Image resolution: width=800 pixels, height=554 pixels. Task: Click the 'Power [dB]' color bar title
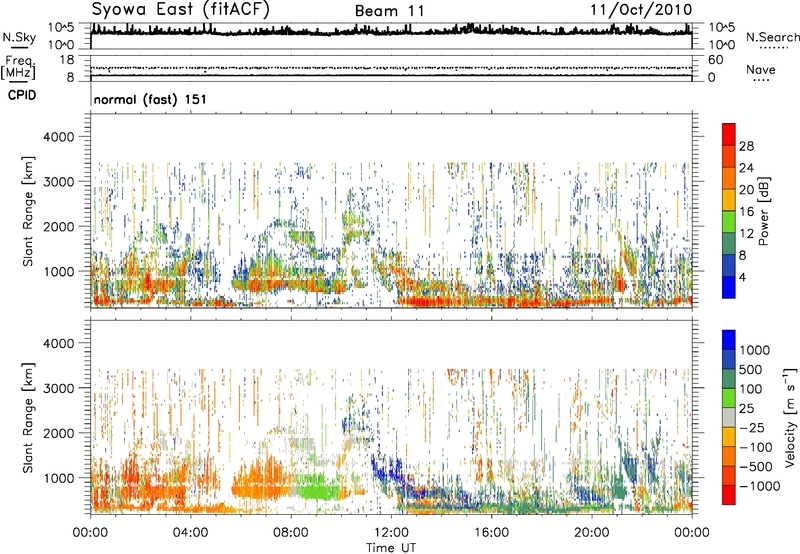(x=764, y=211)
